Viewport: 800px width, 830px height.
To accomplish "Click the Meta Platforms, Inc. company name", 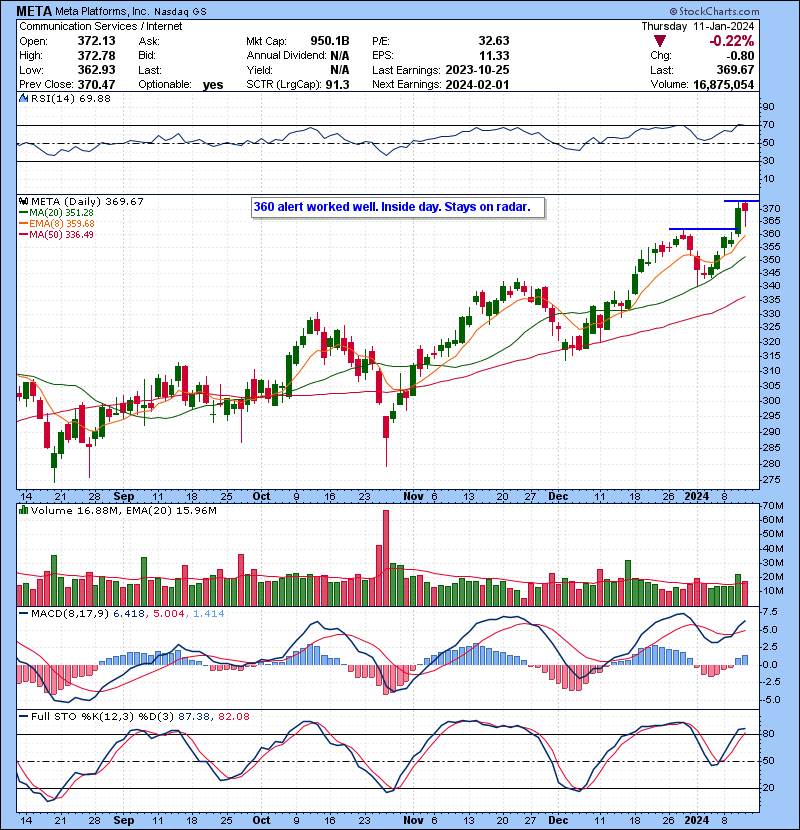I will [x=102, y=11].
